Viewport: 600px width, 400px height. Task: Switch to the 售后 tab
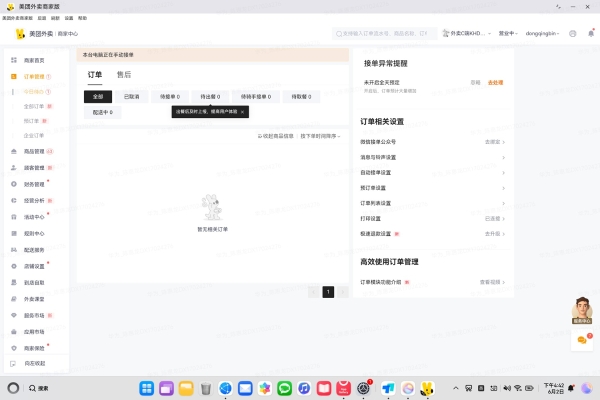(x=124, y=75)
